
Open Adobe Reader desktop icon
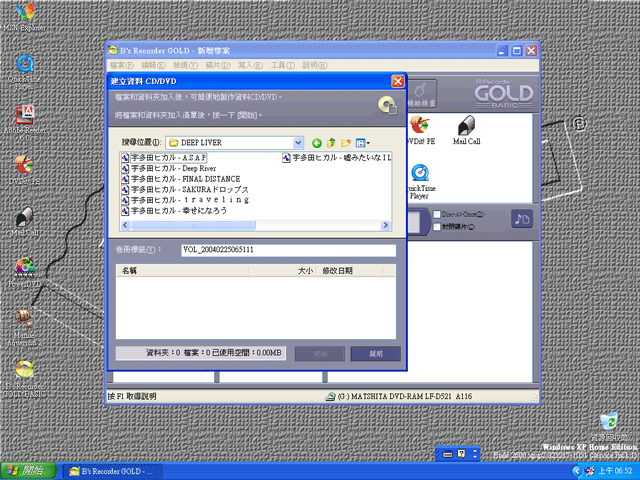(24, 123)
